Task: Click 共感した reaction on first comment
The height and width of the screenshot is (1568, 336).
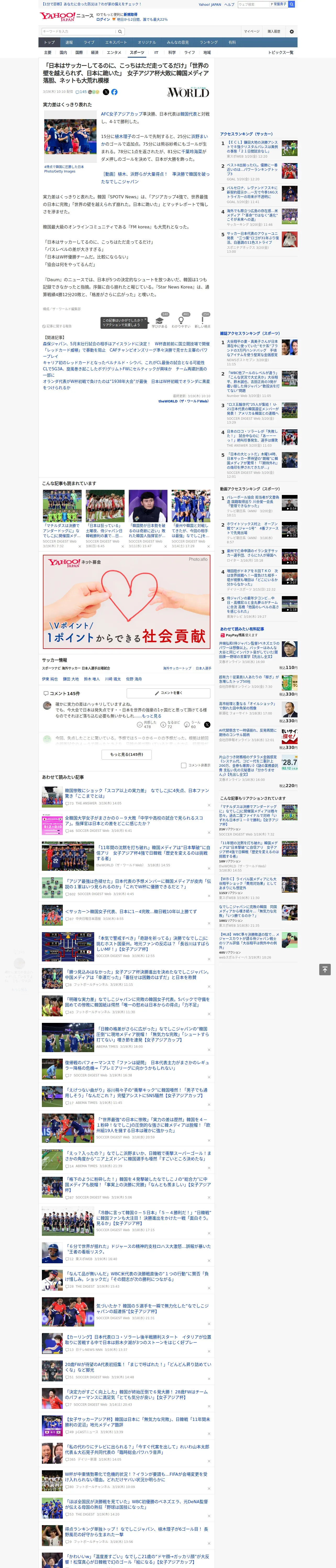Action: pyautogui.click(x=147, y=724)
